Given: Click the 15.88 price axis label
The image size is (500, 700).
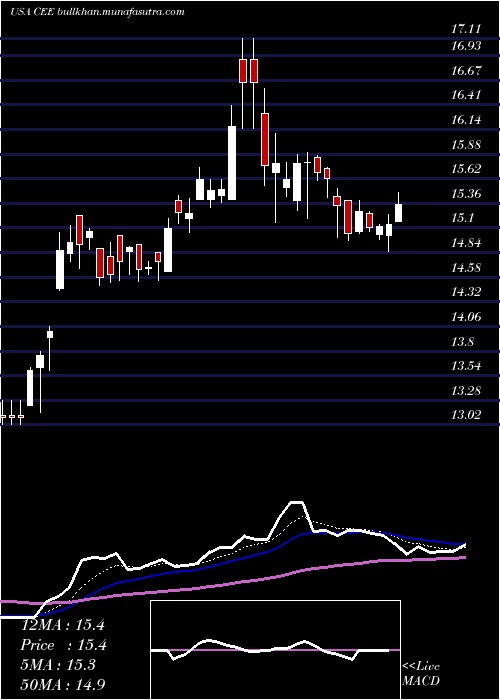Looking at the screenshot, I should click(x=466, y=145).
